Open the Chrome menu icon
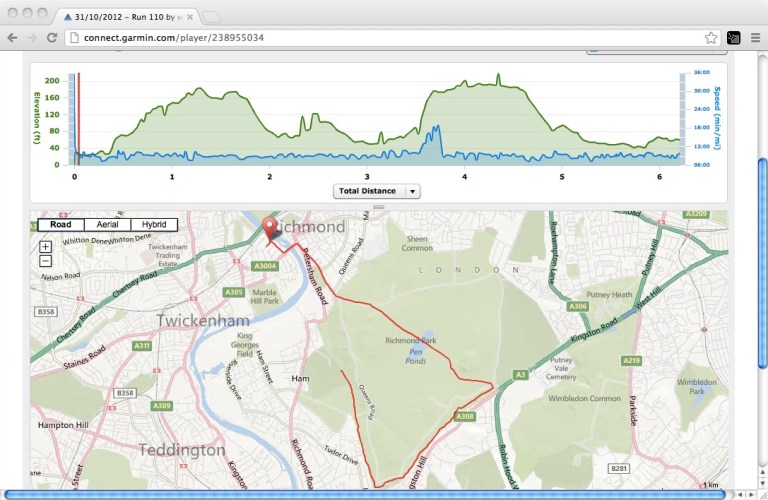The image size is (768, 500). 755,37
